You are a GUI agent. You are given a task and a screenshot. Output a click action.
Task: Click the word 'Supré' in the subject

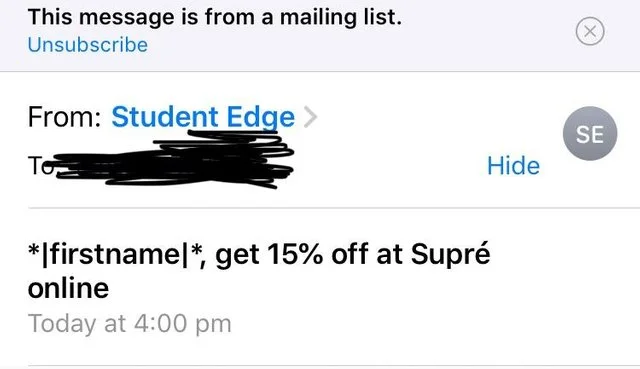coord(450,254)
